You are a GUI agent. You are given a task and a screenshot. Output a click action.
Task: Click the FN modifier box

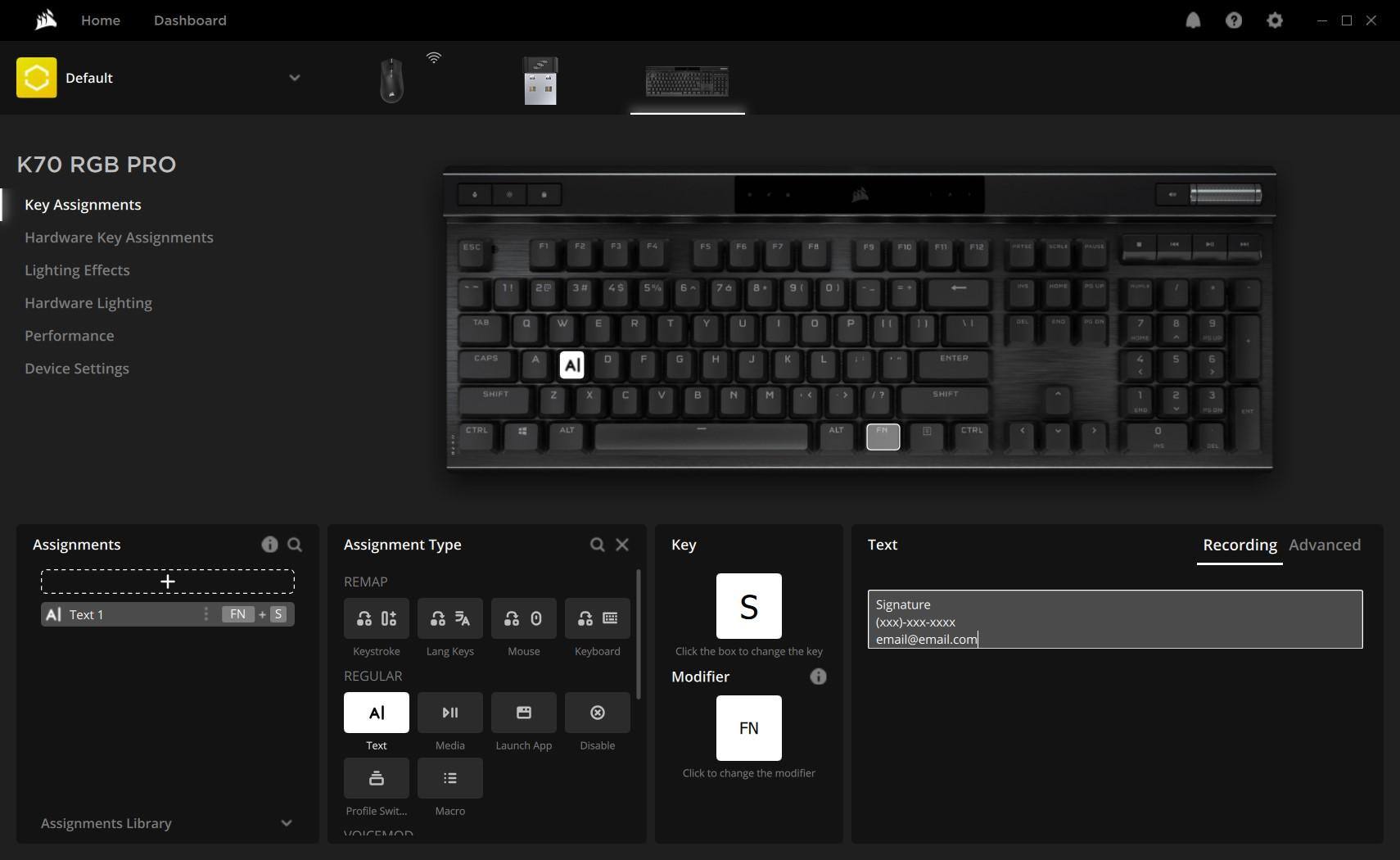(748, 728)
